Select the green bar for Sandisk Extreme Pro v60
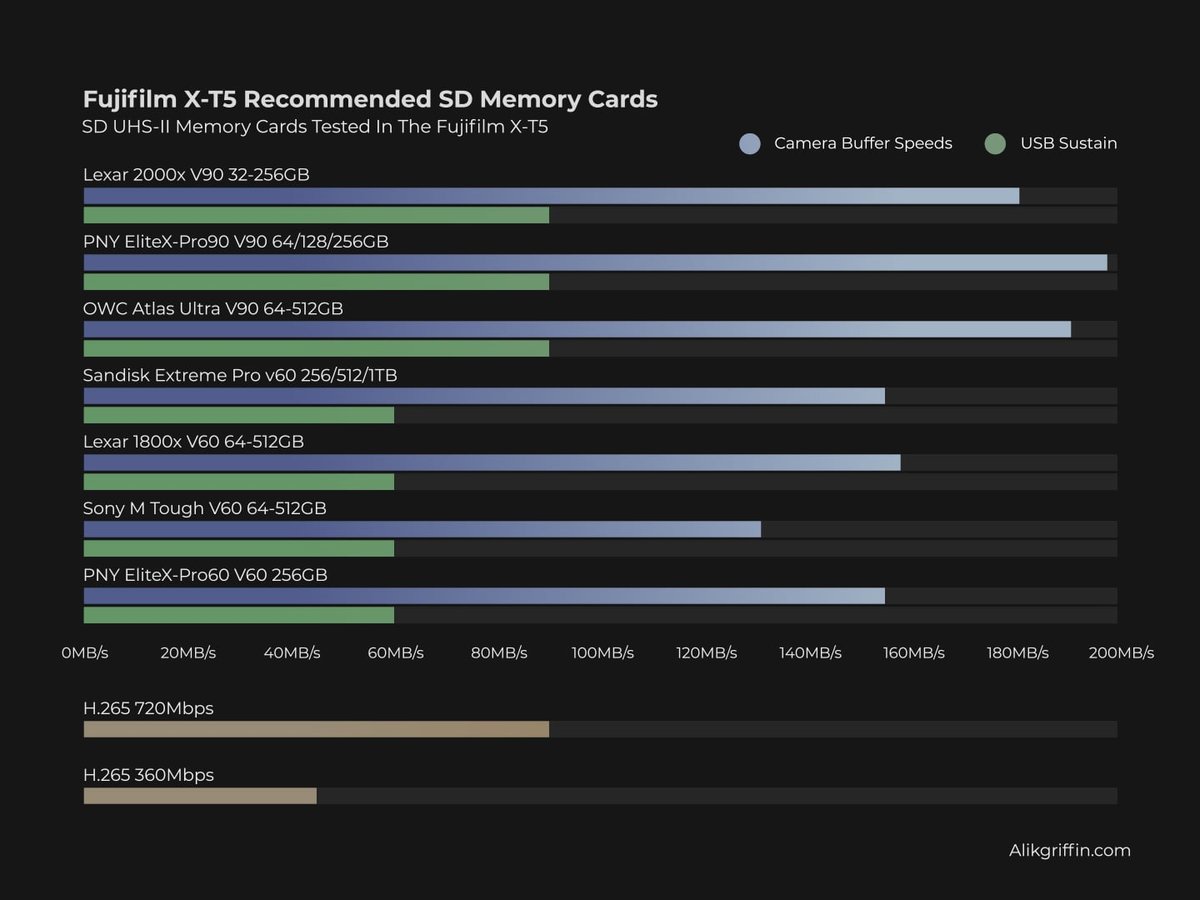Image resolution: width=1200 pixels, height=900 pixels. tap(238, 414)
